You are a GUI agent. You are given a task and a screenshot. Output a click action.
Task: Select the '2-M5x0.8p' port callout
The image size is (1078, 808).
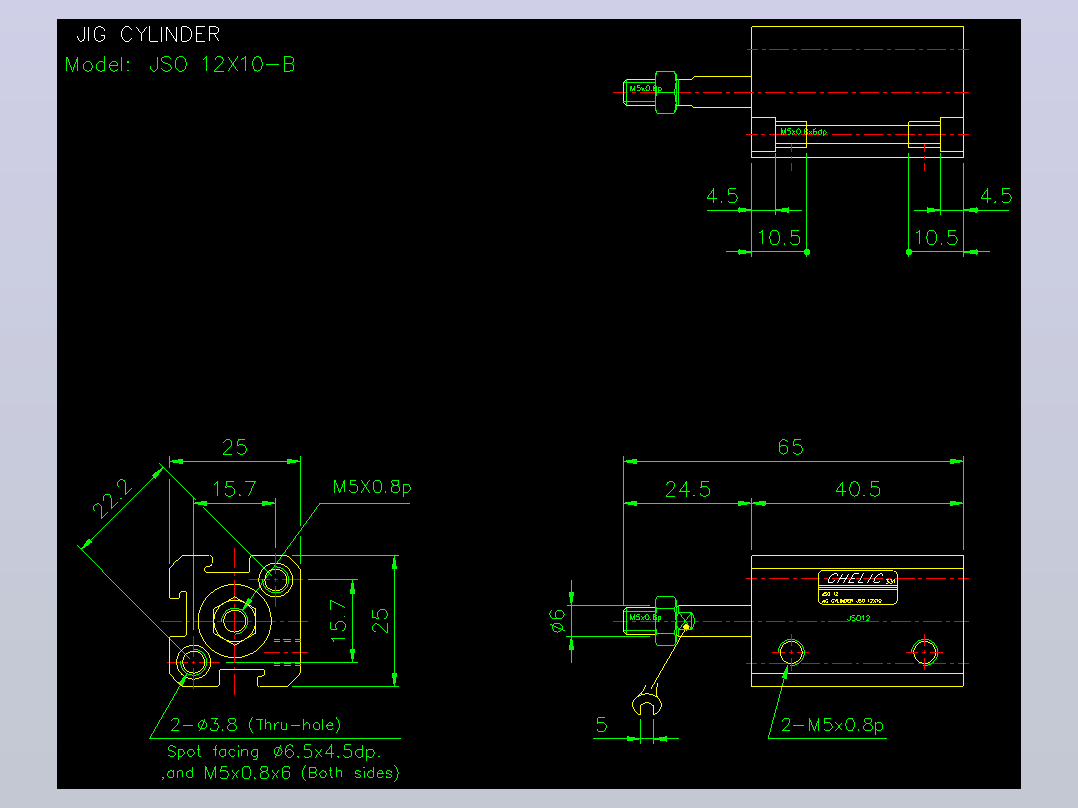point(833,725)
